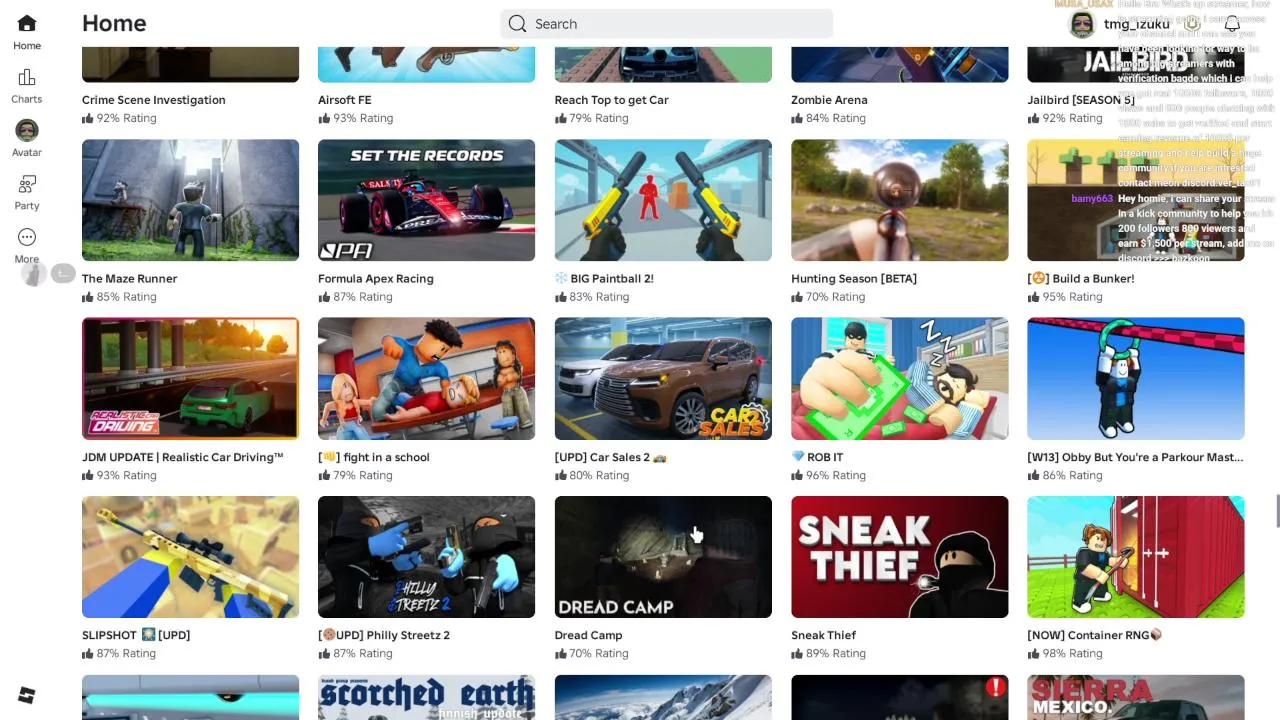Click the page vertical scrollbar handle
Viewport: 1280px width, 720px height.
[1277, 511]
